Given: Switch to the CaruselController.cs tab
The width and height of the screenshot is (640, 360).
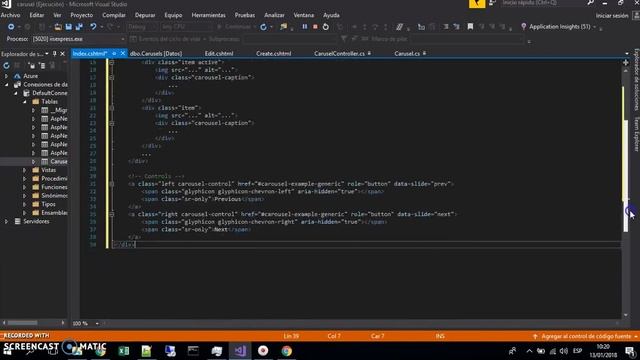Looking at the screenshot, I should [339, 53].
